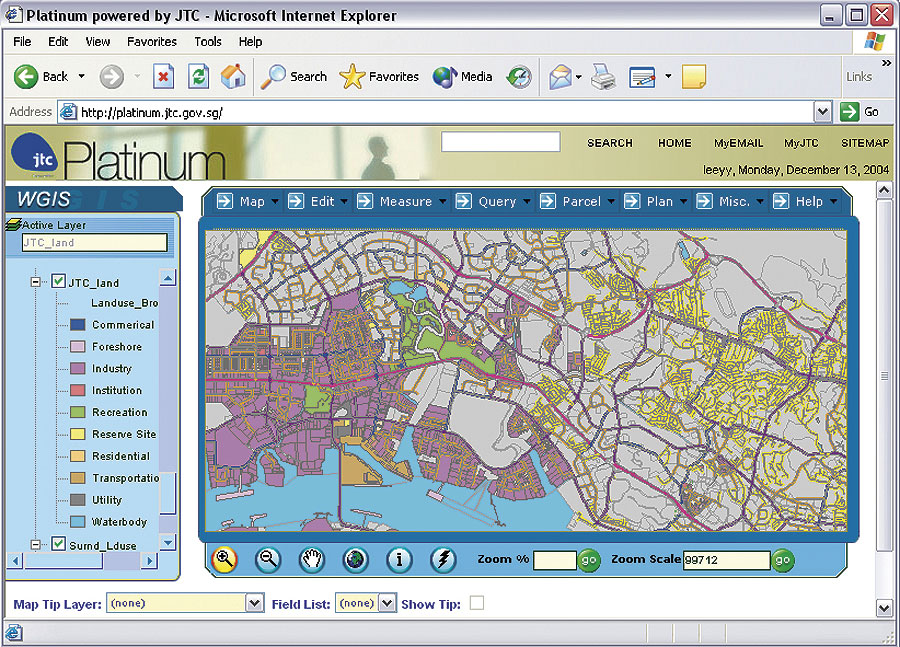Click the HOME link in the banner

click(674, 143)
